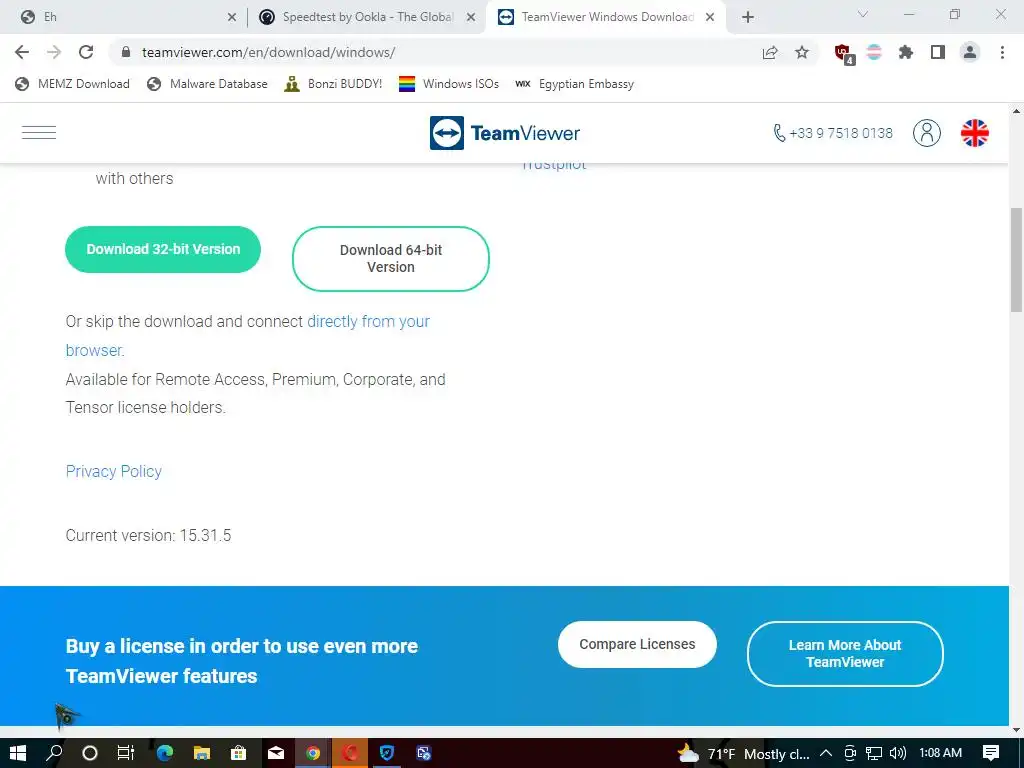
Task: Open the Windows Start menu
Action: [x=18, y=753]
